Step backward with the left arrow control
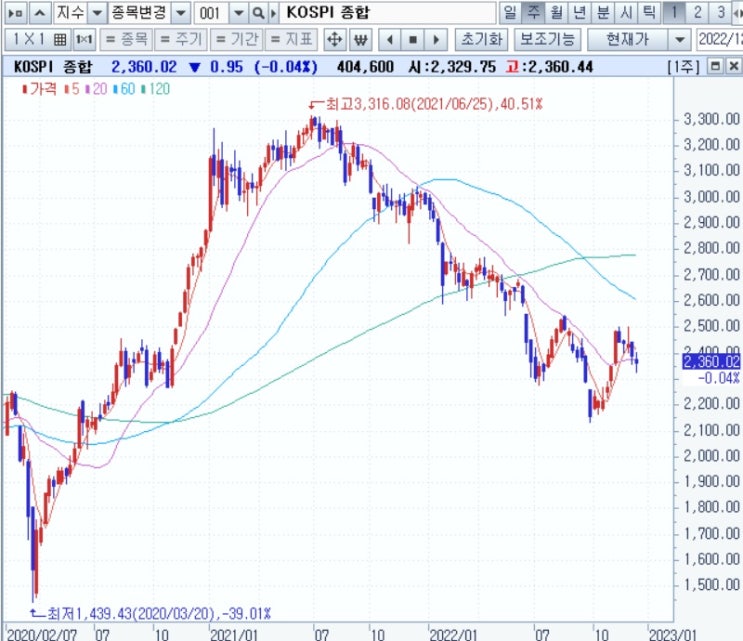743x641 pixels. [390, 40]
